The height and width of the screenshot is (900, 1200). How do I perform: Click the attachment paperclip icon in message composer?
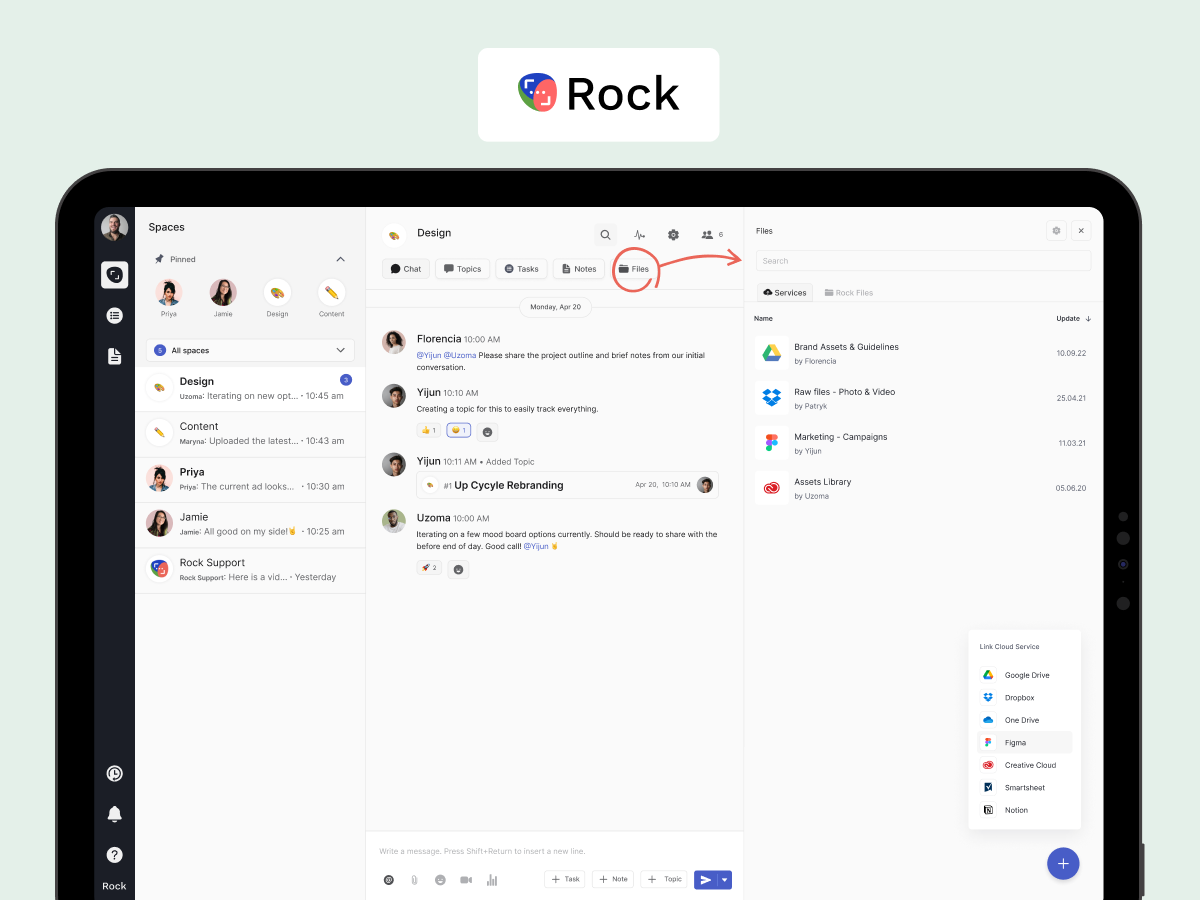point(415,879)
